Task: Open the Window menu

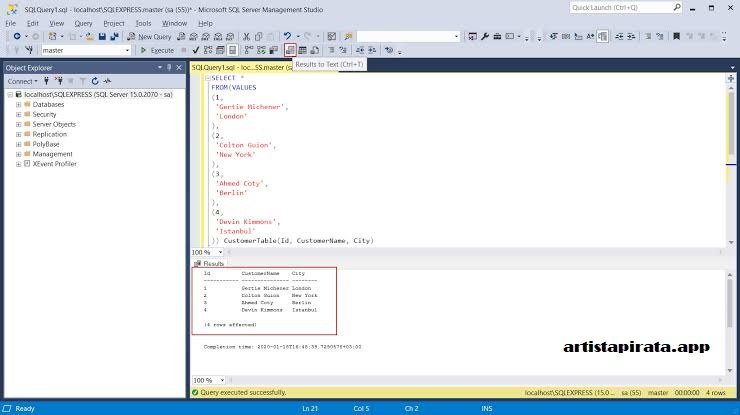Action: [x=175, y=23]
